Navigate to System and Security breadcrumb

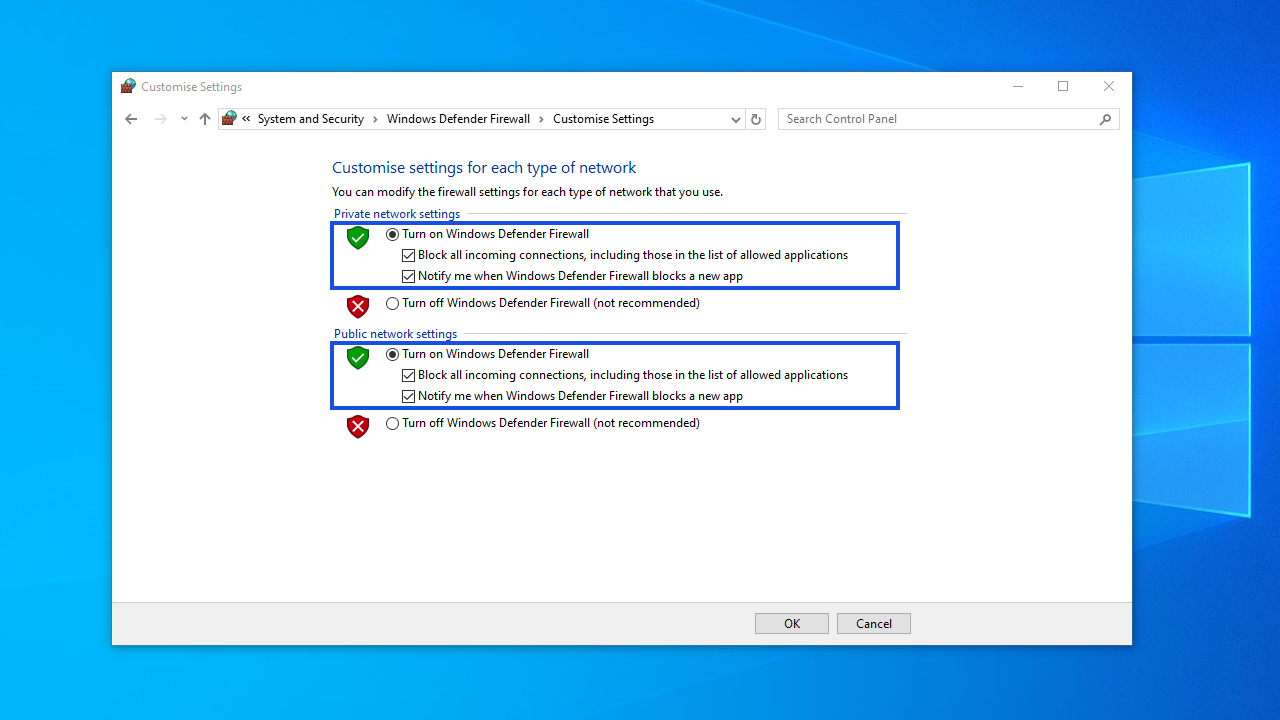pos(311,119)
